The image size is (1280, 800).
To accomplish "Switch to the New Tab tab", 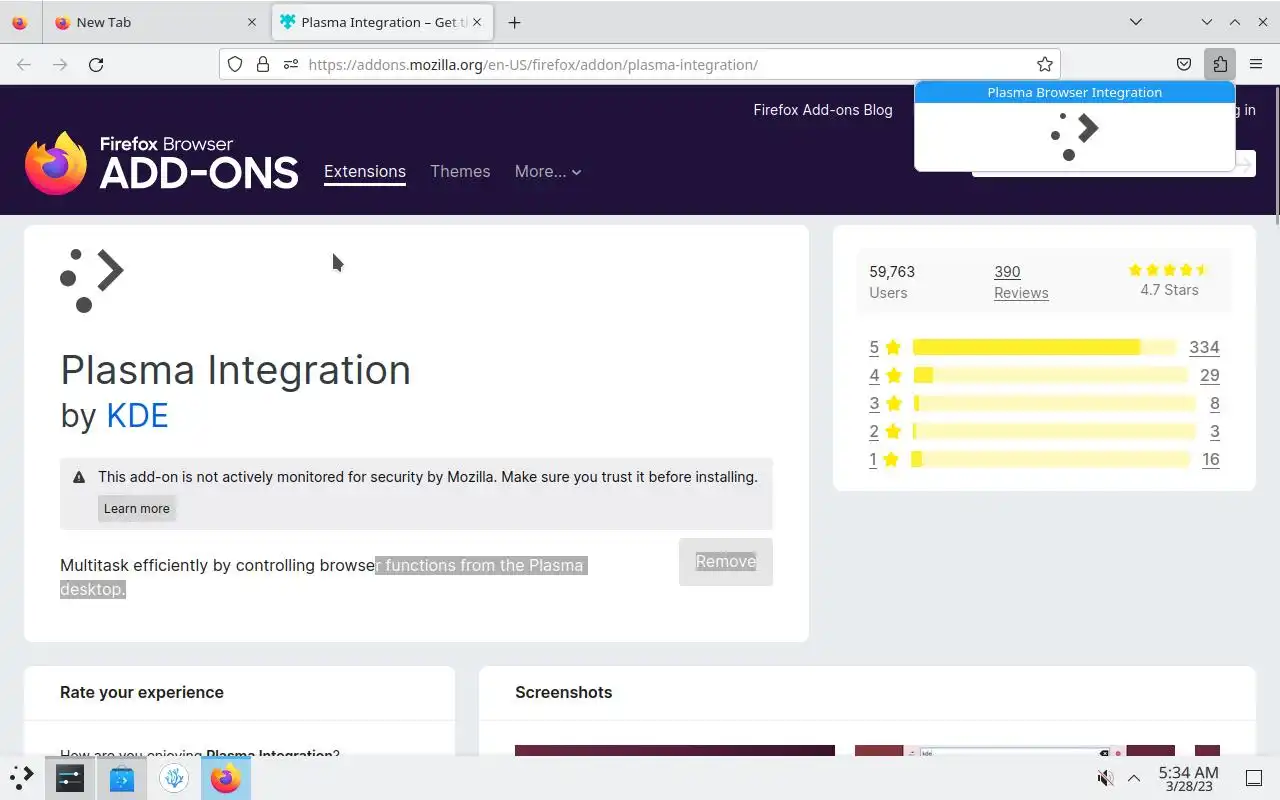I will tap(156, 22).
